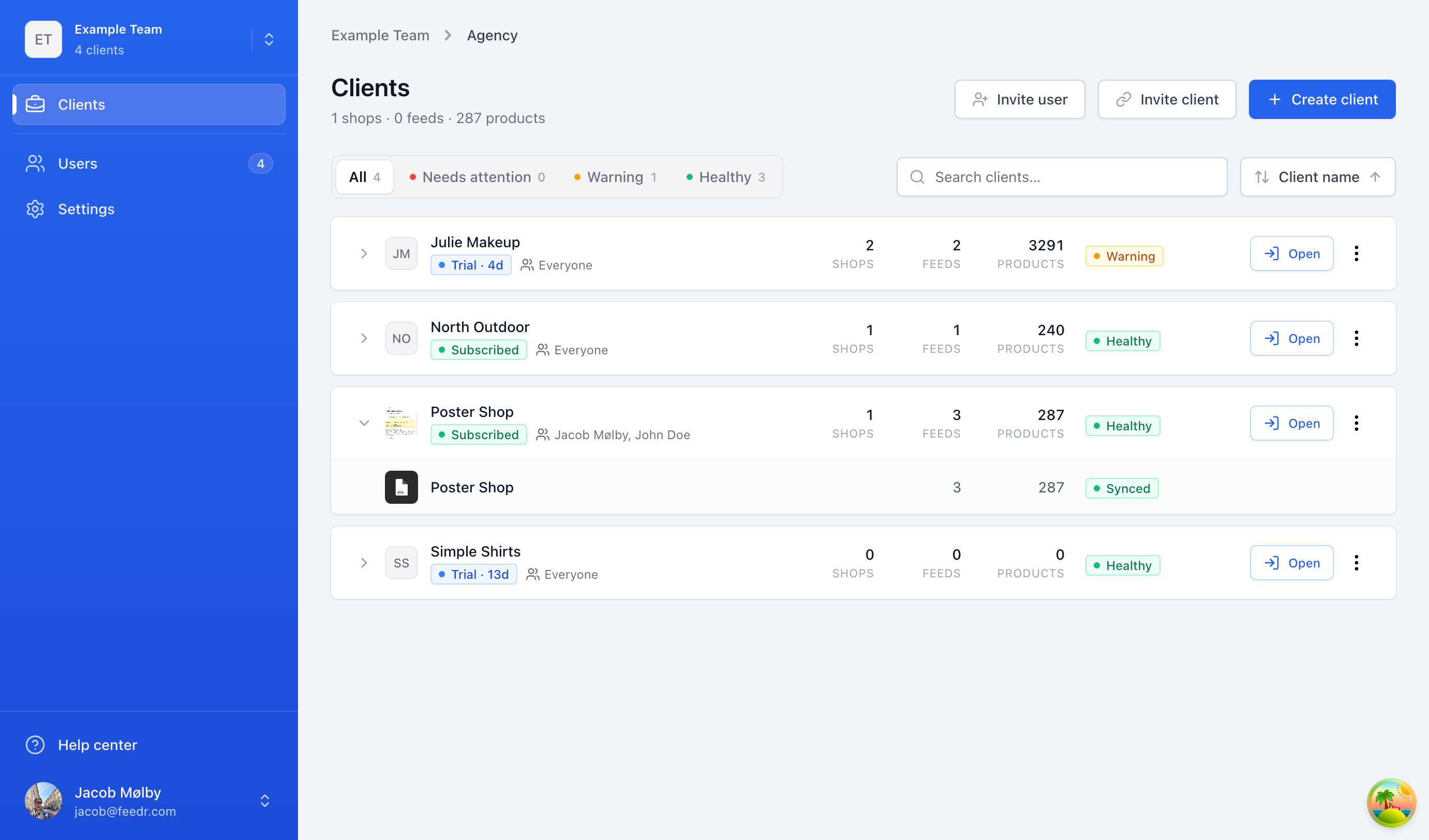Open the Simple Shirts client
The width and height of the screenshot is (1429, 840).
1291,563
